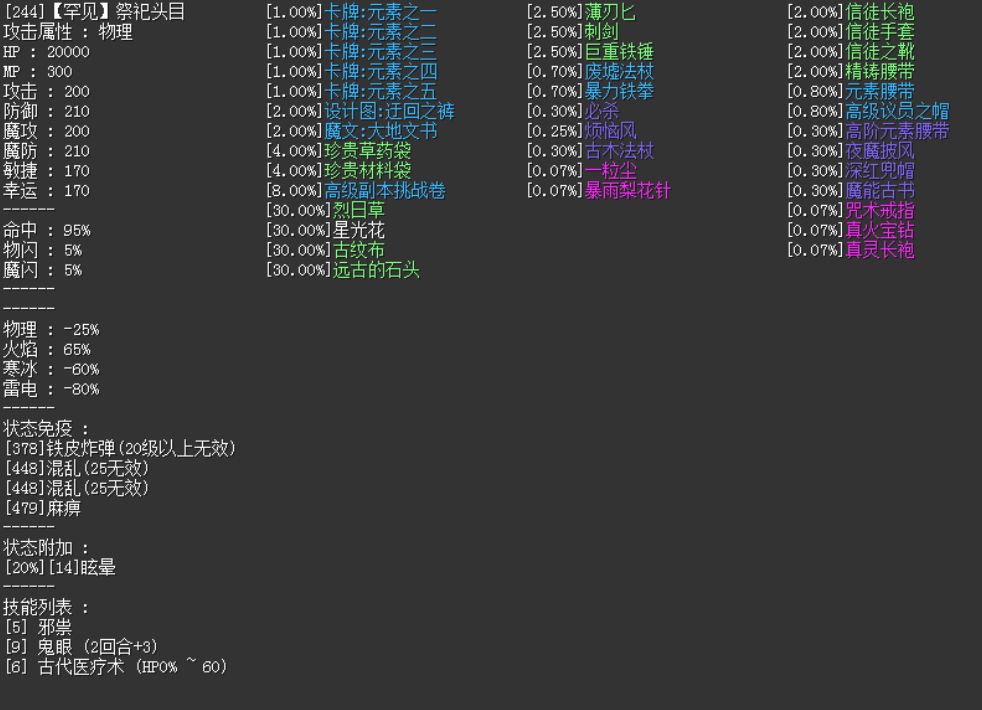Click drop item 暴雨梨花针
The height and width of the screenshot is (710, 982).
pos(628,191)
